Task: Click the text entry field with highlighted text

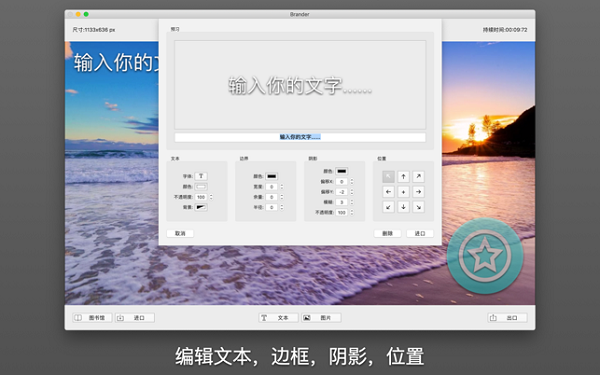Action: 300,137
